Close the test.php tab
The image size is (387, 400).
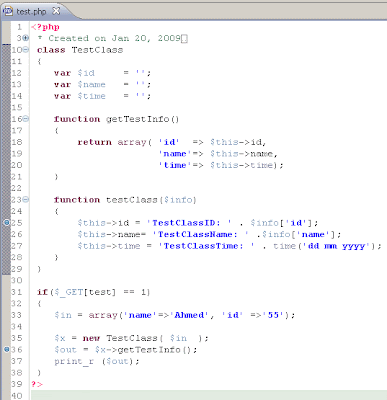coord(56,11)
